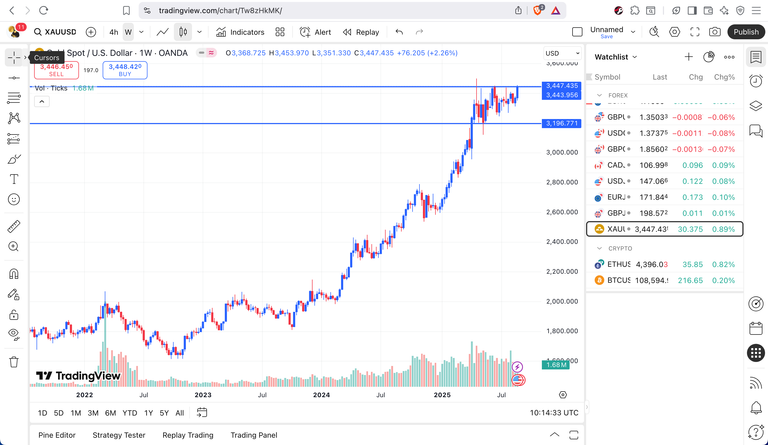Select the W weekly timeframe

pyautogui.click(x=128, y=32)
